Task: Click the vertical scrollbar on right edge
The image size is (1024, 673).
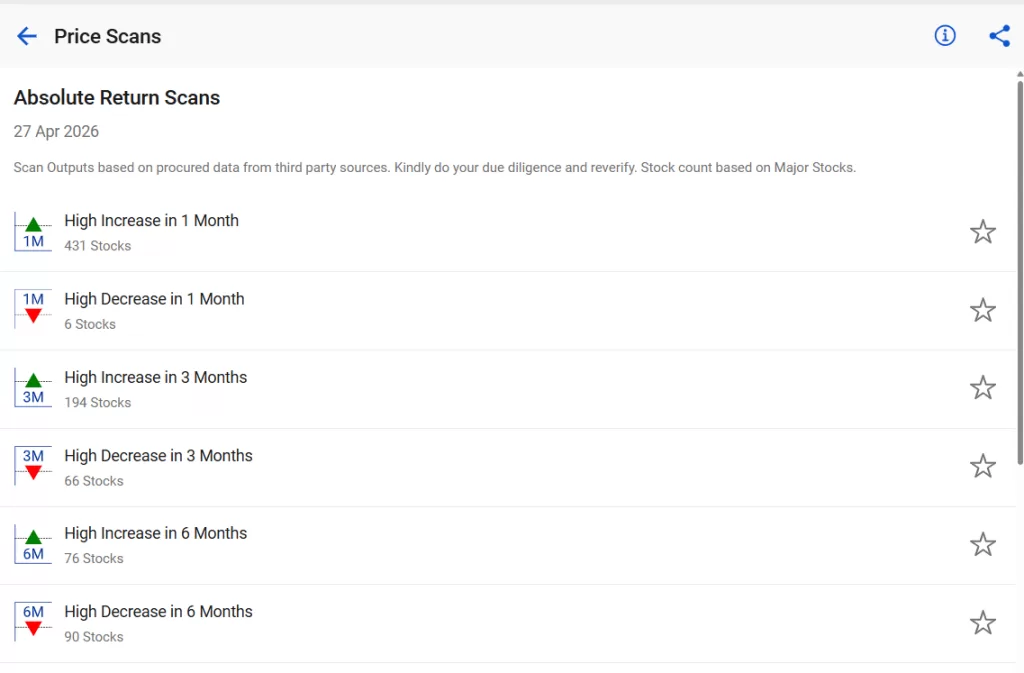Action: pyautogui.click(x=1019, y=270)
